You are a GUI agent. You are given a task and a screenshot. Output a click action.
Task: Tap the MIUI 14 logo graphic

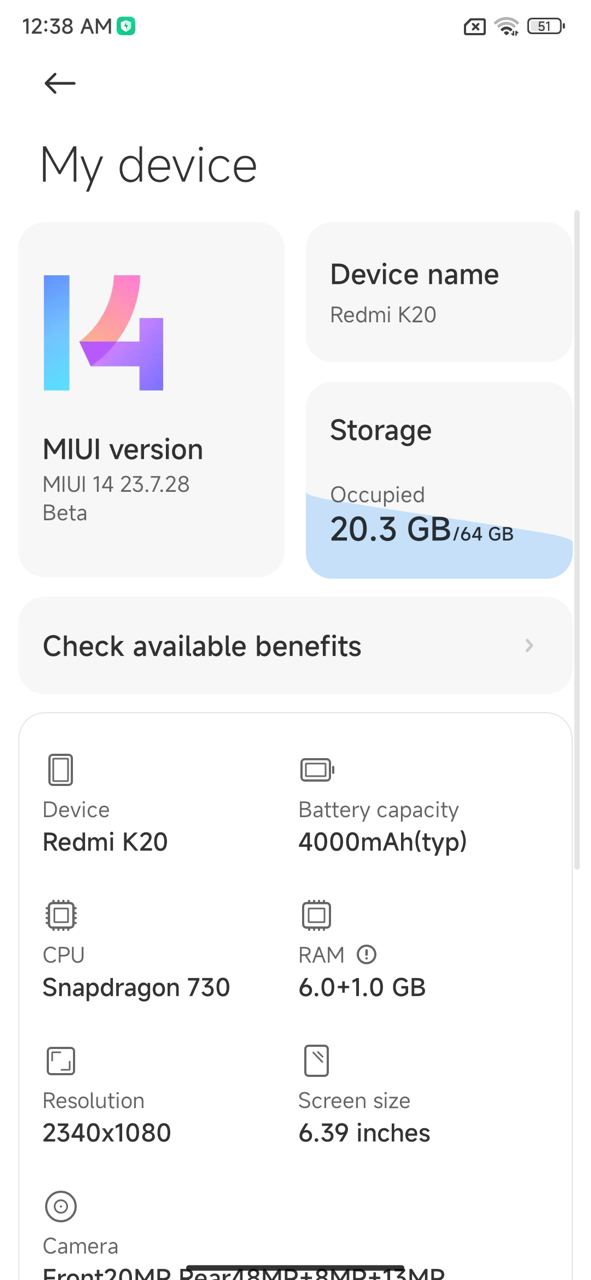pyautogui.click(x=103, y=333)
